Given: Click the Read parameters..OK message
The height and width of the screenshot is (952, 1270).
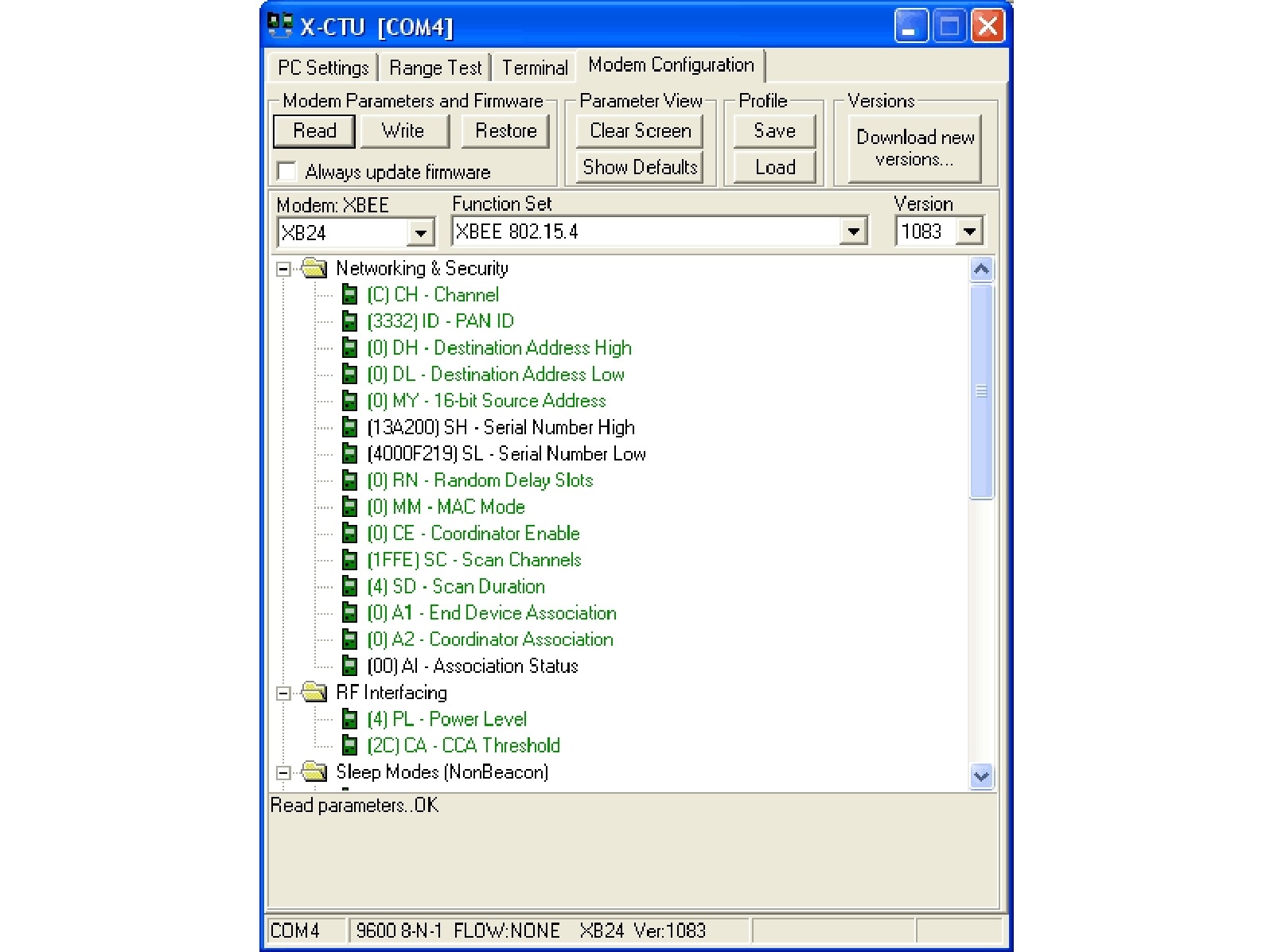Looking at the screenshot, I should [355, 806].
